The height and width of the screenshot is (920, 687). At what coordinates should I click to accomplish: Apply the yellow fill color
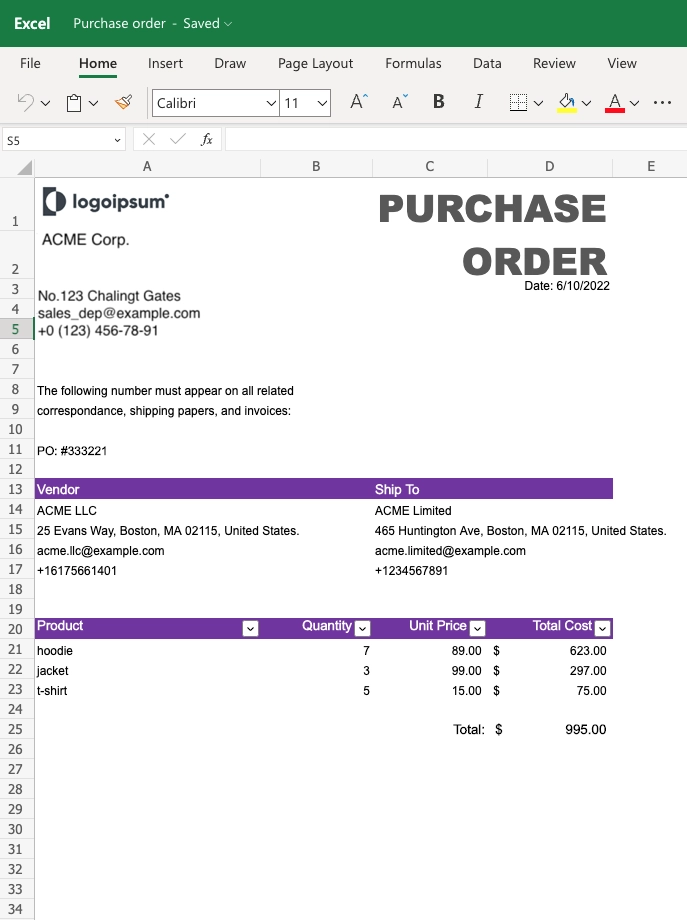click(567, 102)
